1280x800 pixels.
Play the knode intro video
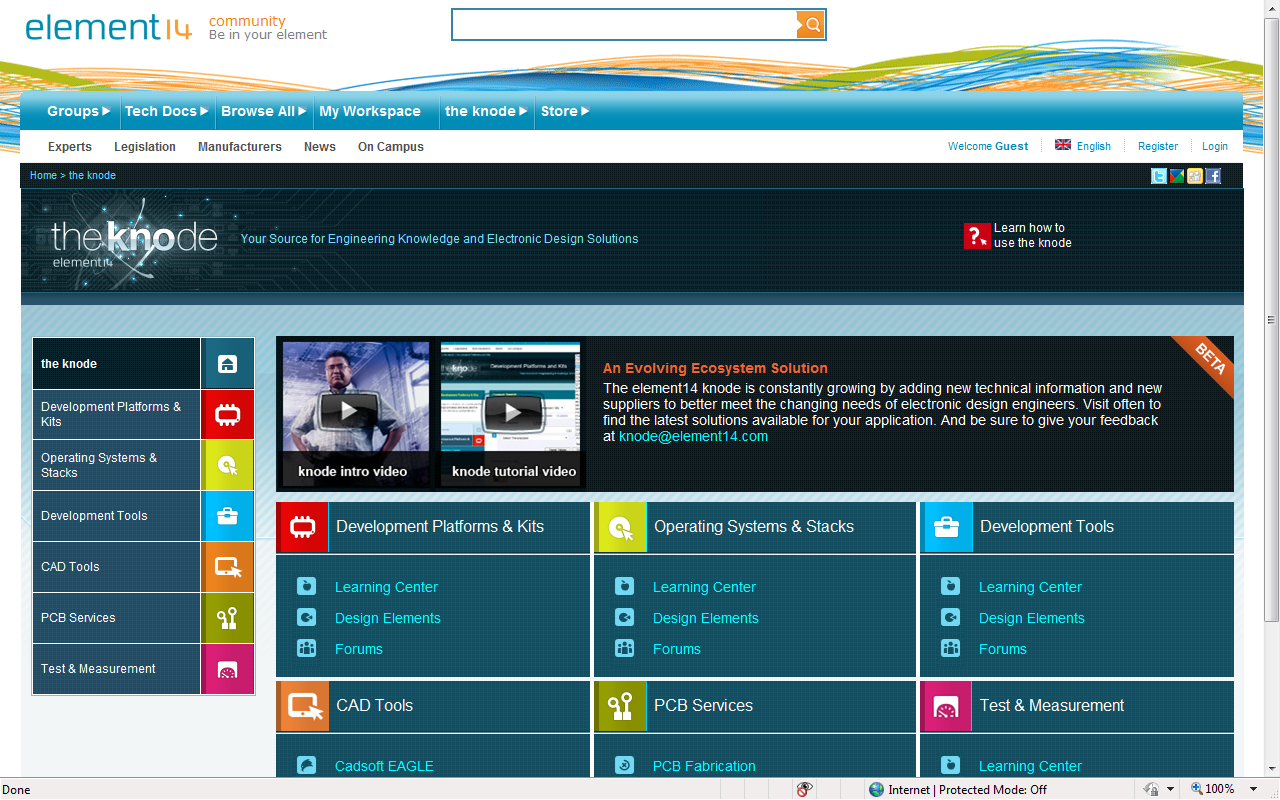coord(349,410)
